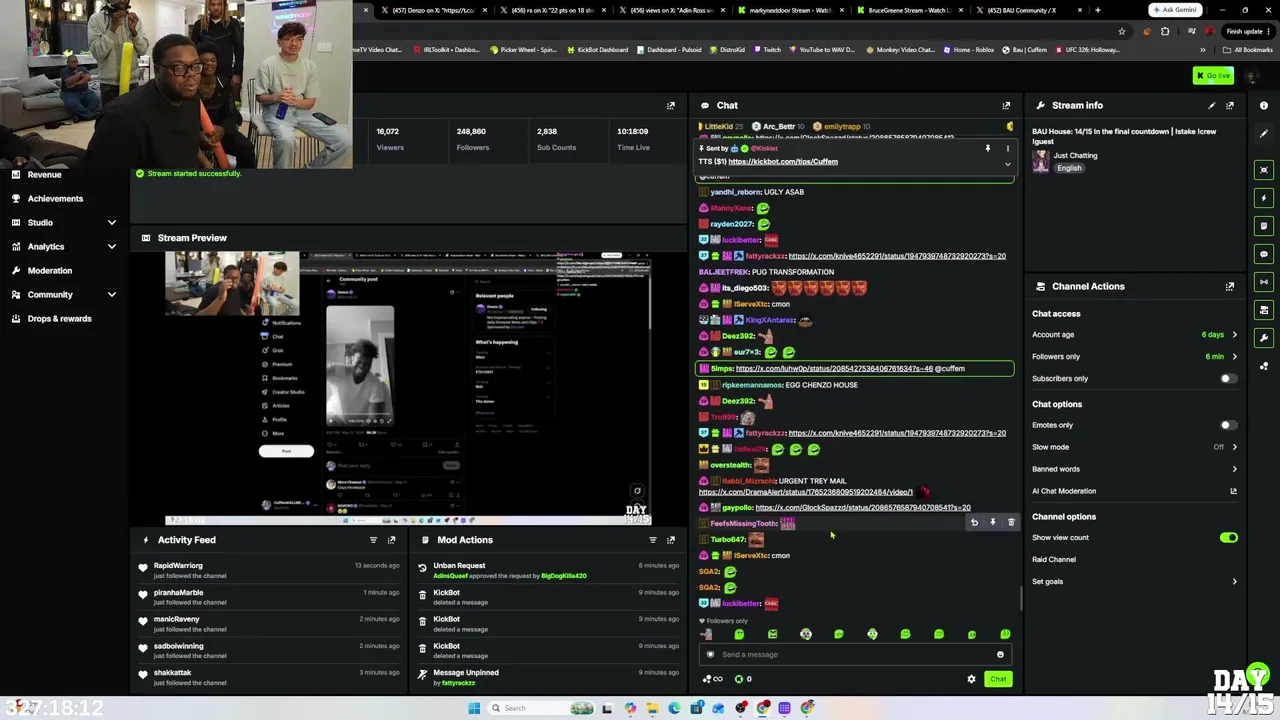This screenshot has height=720, width=1280.
Task: Open the emoji picker in message box
Action: [1000, 655]
